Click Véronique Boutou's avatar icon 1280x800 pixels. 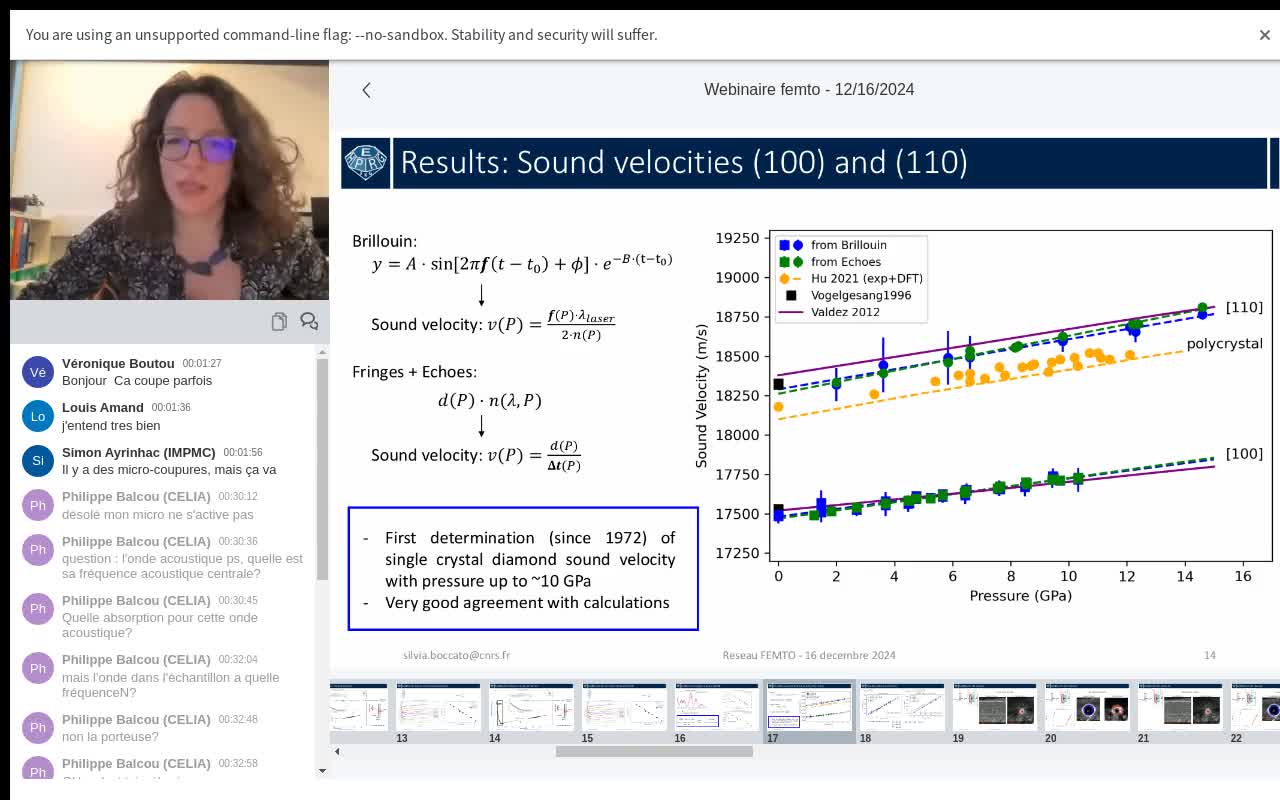[38, 372]
